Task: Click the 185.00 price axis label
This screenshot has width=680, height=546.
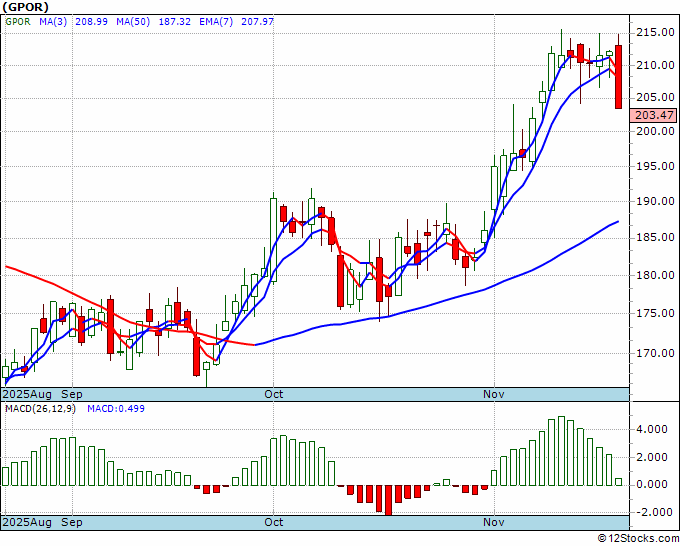Action: click(x=655, y=238)
